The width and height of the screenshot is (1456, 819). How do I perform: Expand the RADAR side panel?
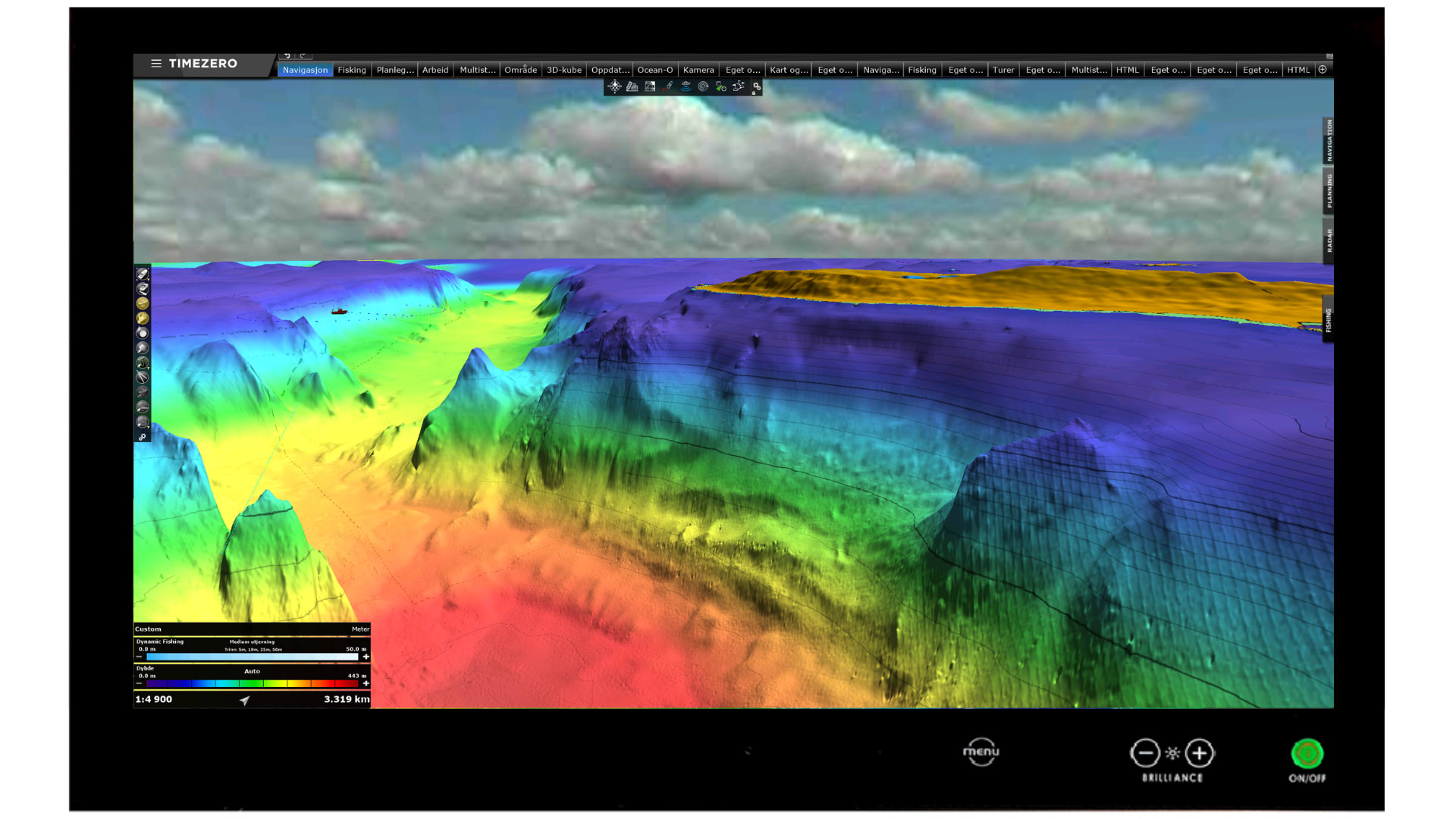[1329, 241]
